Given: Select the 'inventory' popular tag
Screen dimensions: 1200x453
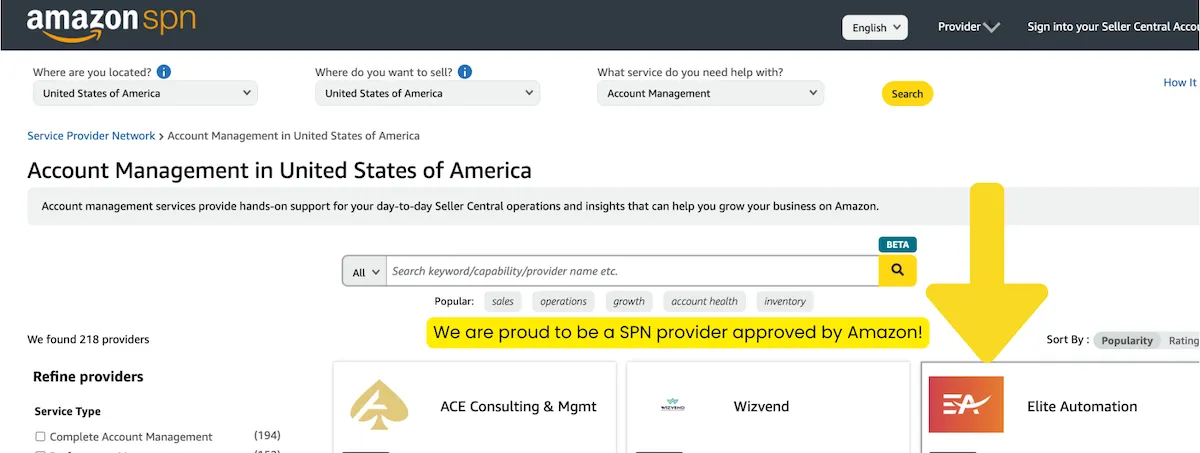Looking at the screenshot, I should tap(785, 301).
